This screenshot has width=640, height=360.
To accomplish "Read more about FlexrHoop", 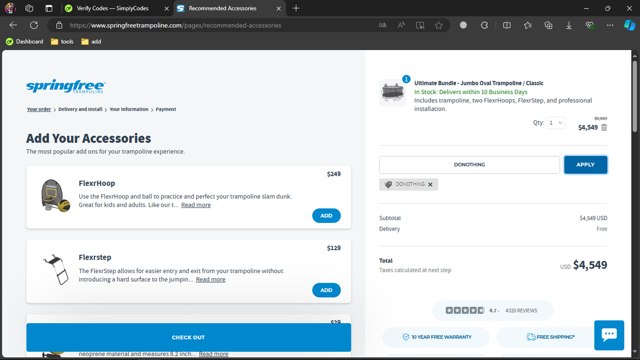I will pyautogui.click(x=196, y=205).
